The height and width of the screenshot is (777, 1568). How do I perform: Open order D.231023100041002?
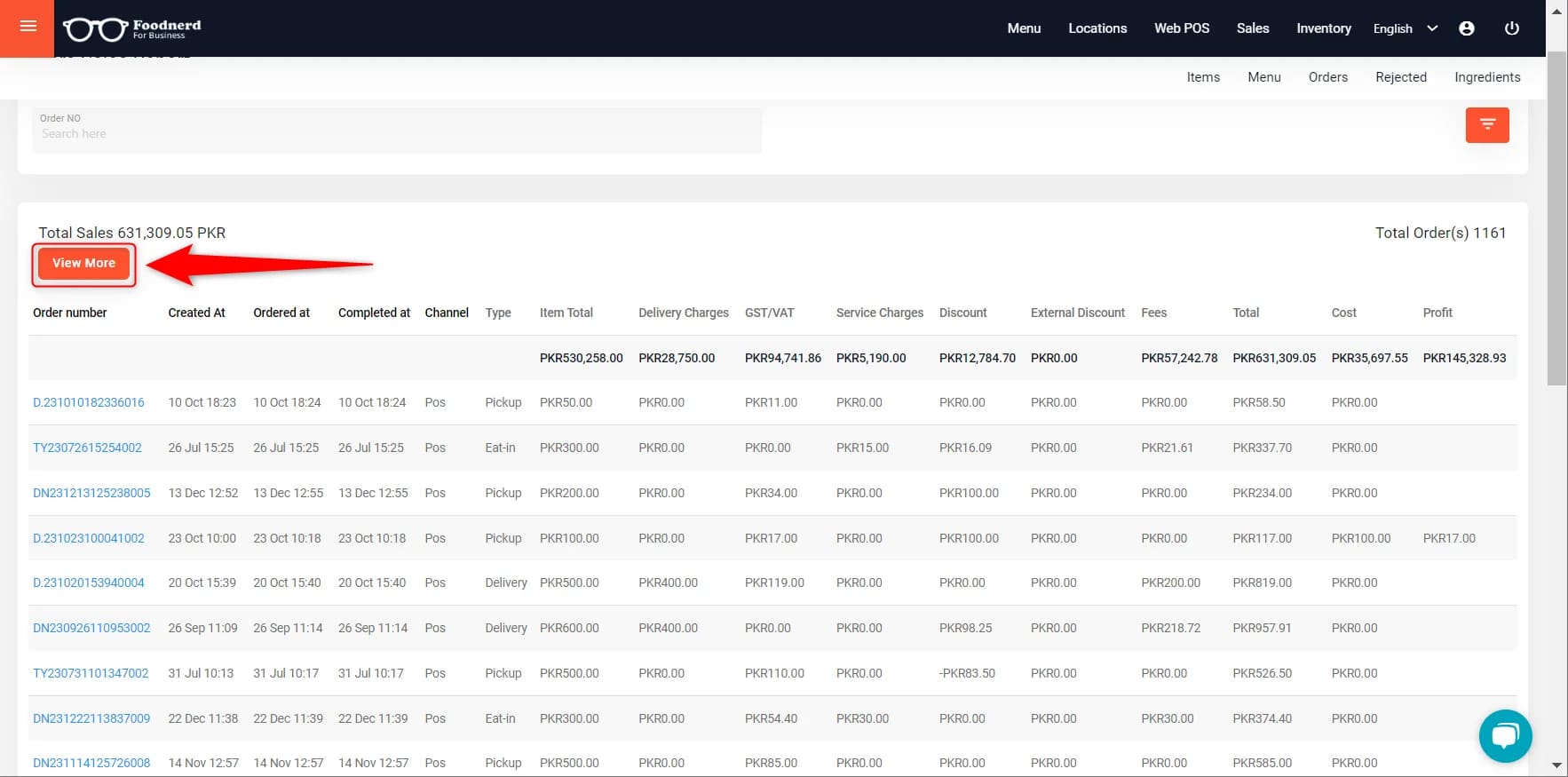[89, 538]
